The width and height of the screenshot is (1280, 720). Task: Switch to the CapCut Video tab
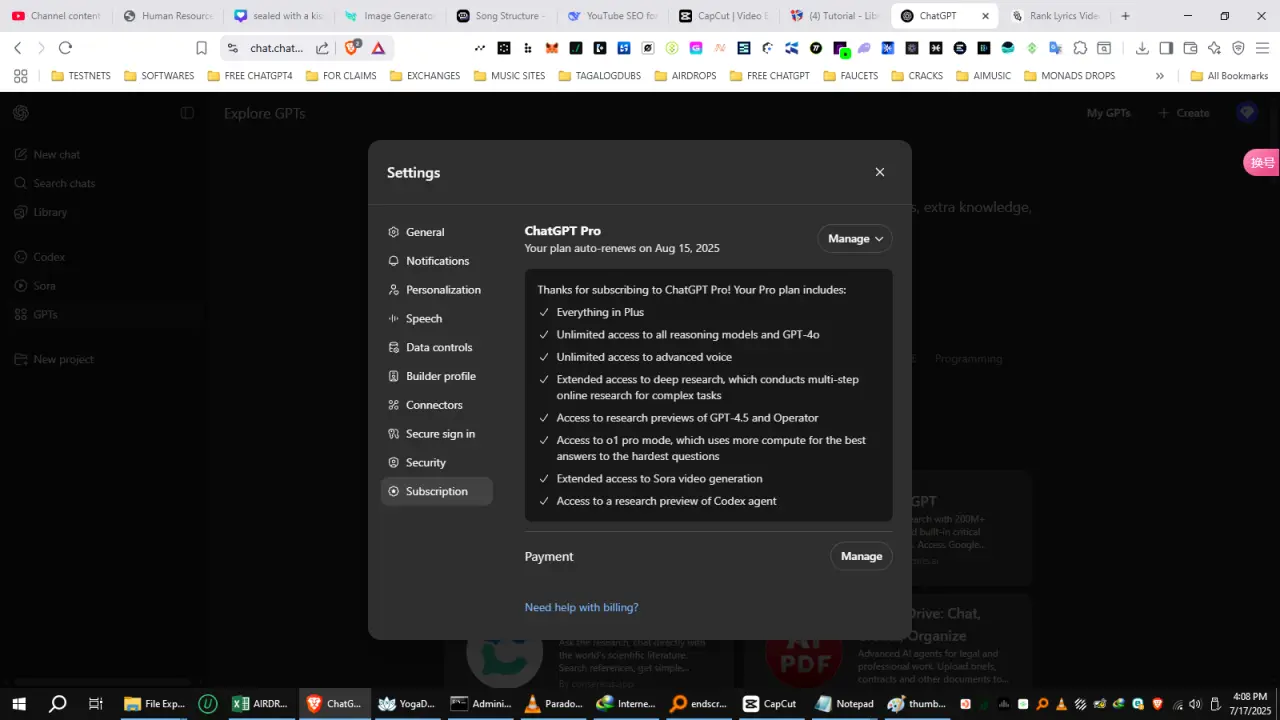coord(723,16)
